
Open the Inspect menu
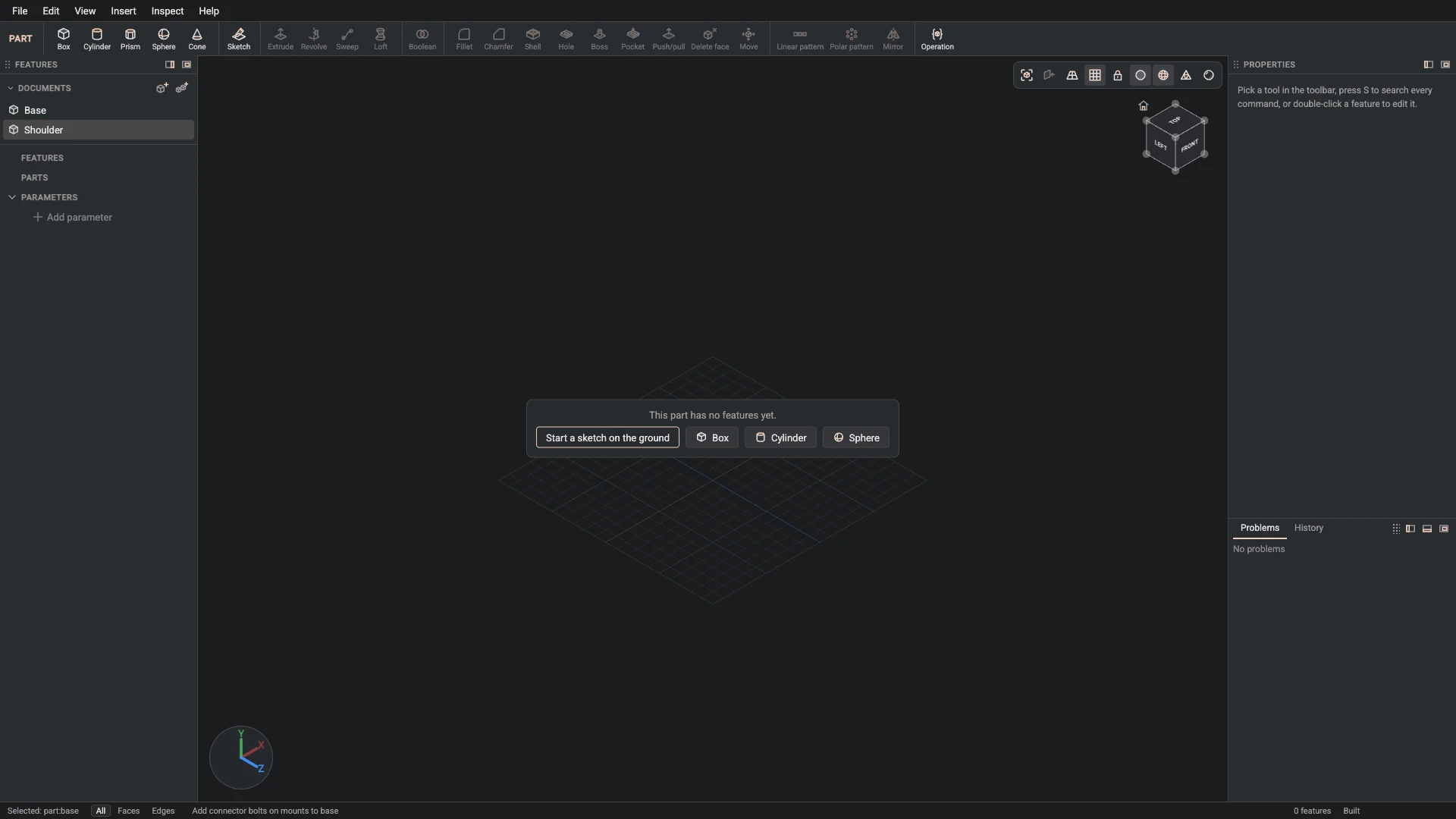pyautogui.click(x=168, y=11)
